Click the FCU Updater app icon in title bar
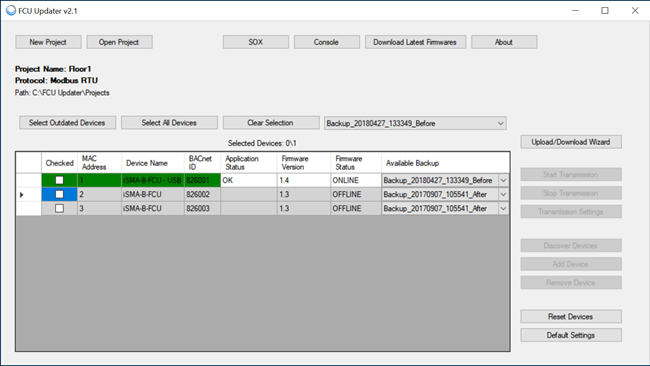The height and width of the screenshot is (366, 650). (11, 11)
